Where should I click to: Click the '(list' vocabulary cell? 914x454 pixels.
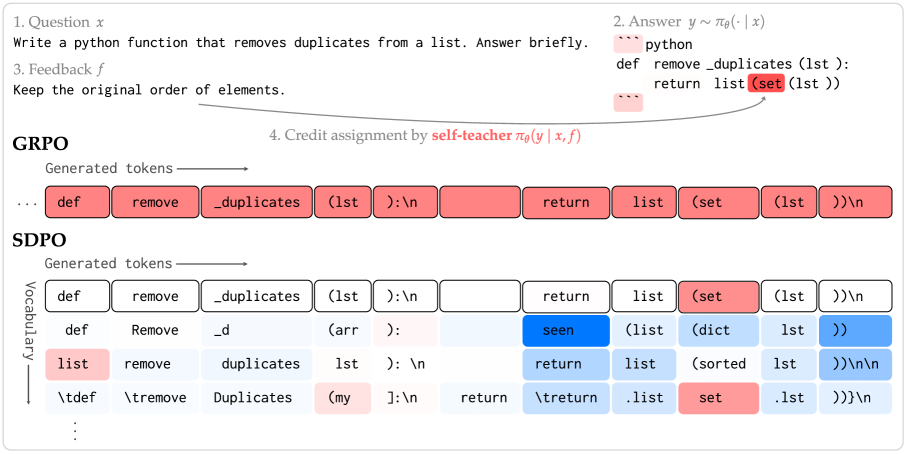click(x=644, y=330)
